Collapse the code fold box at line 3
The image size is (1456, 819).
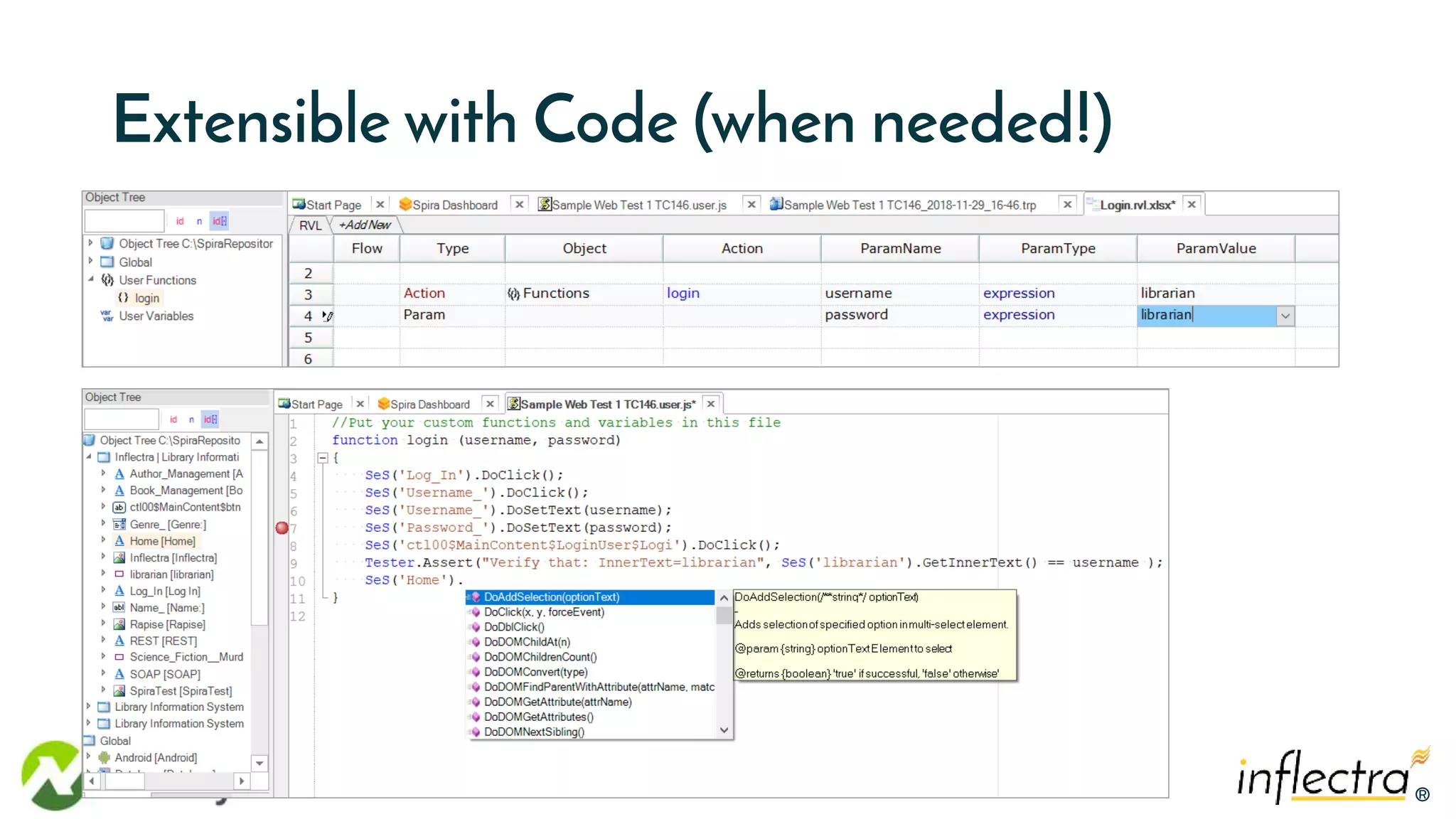(323, 459)
